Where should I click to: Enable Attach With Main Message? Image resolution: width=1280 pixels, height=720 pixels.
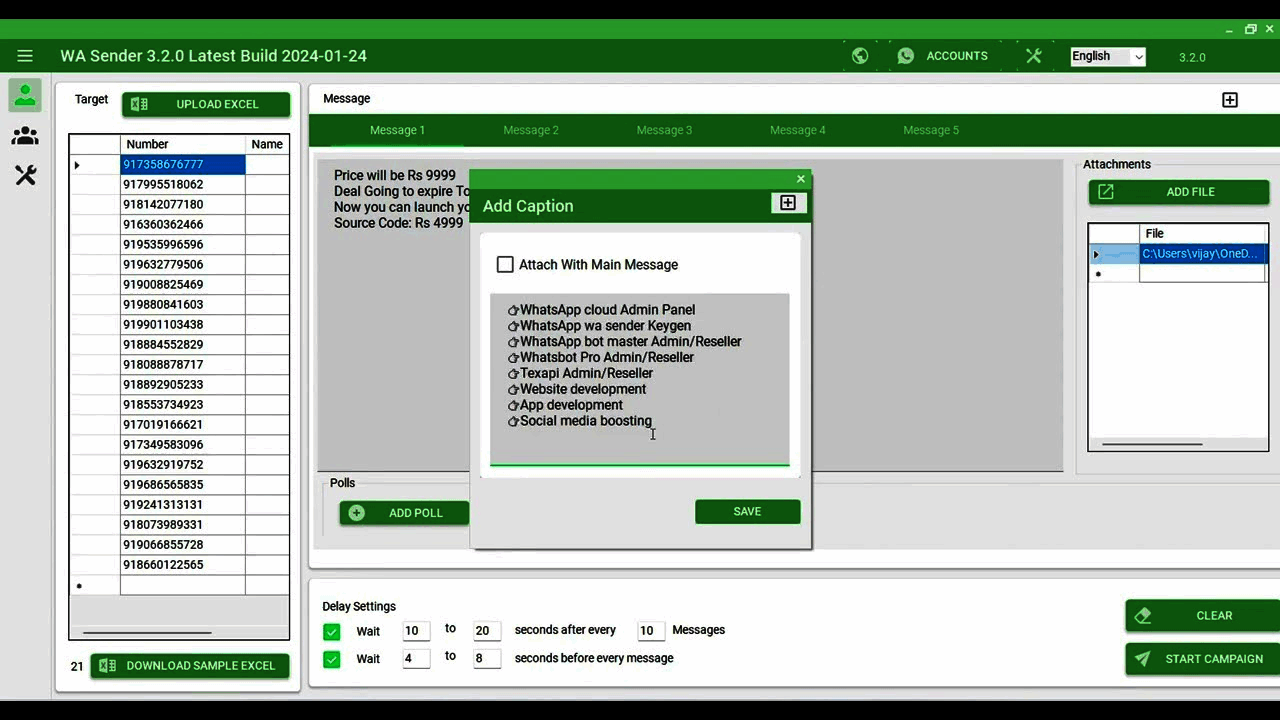[x=505, y=264]
